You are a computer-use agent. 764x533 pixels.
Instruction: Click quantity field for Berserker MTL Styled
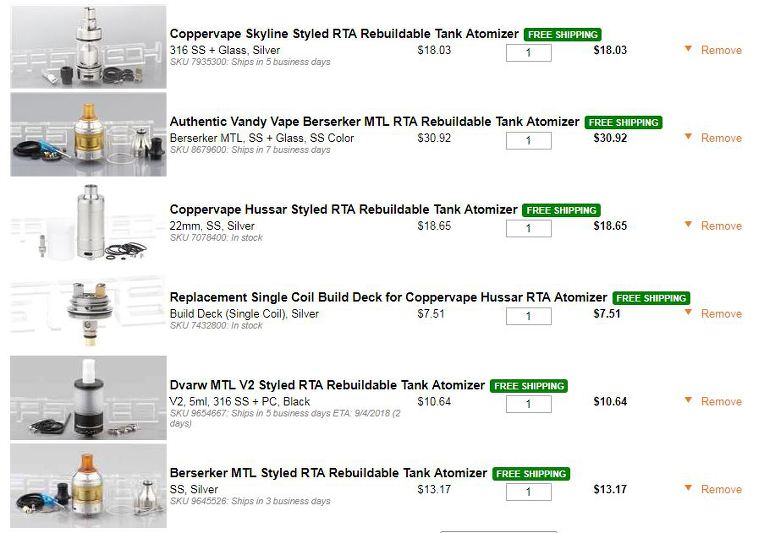click(x=528, y=491)
